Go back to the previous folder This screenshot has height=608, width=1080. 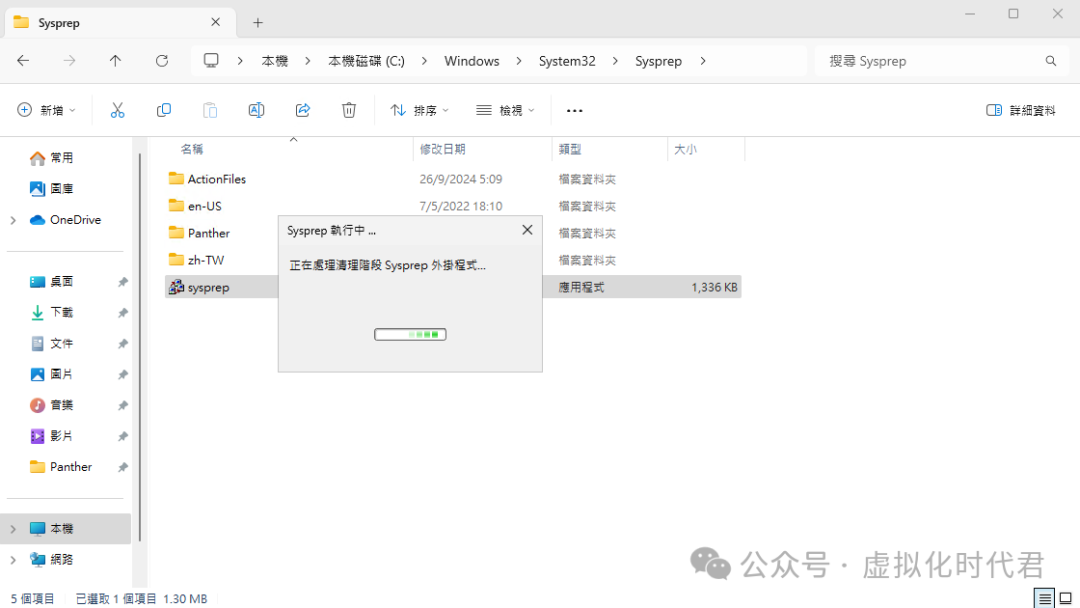point(23,61)
